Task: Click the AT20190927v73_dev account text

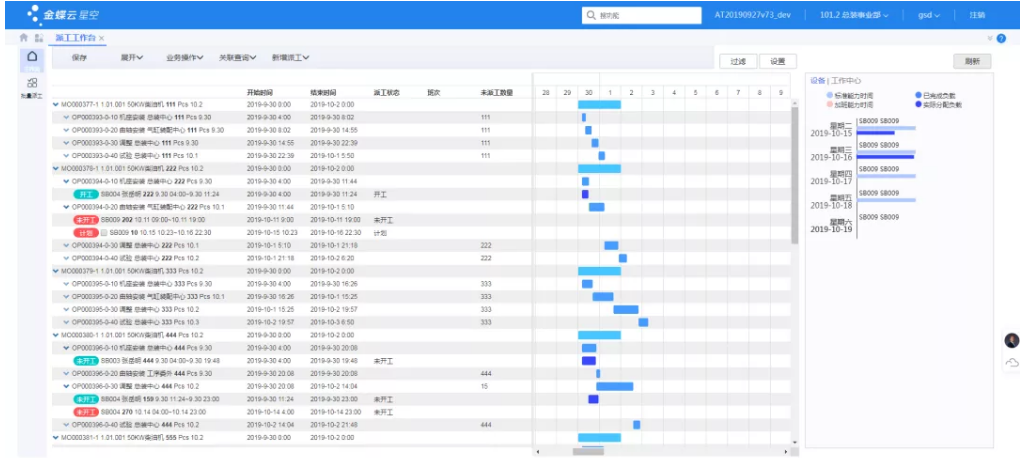Action: (752, 15)
